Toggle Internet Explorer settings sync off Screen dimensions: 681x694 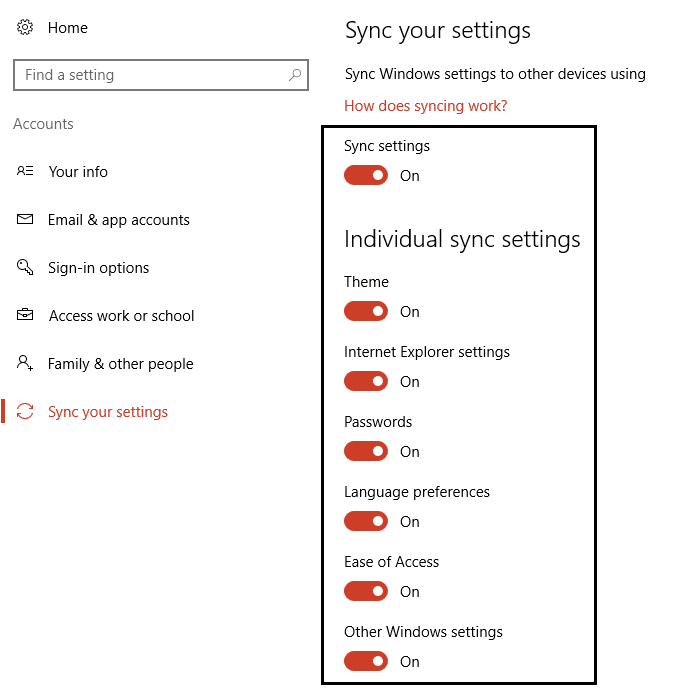366,381
